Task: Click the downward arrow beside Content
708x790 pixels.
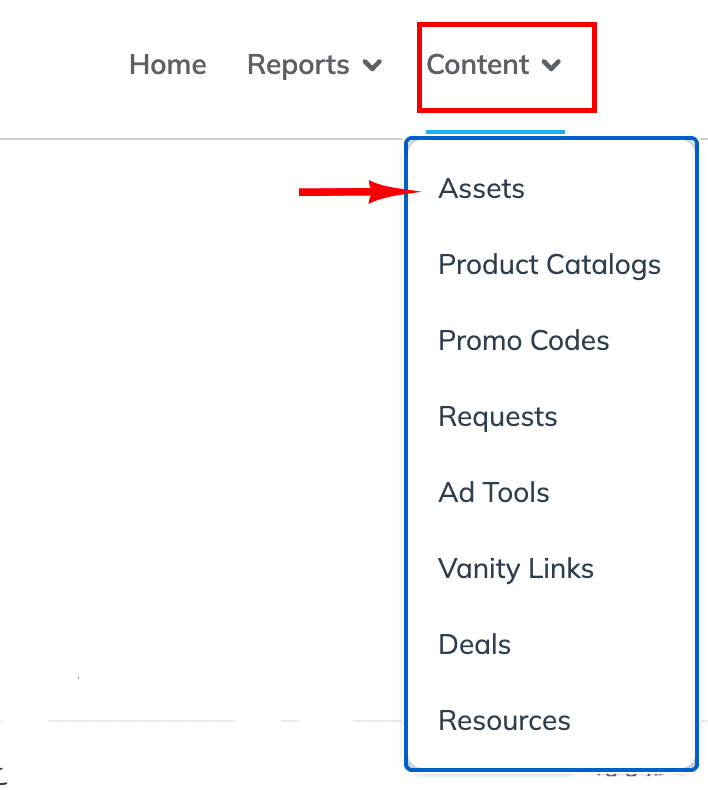Action: [551, 66]
